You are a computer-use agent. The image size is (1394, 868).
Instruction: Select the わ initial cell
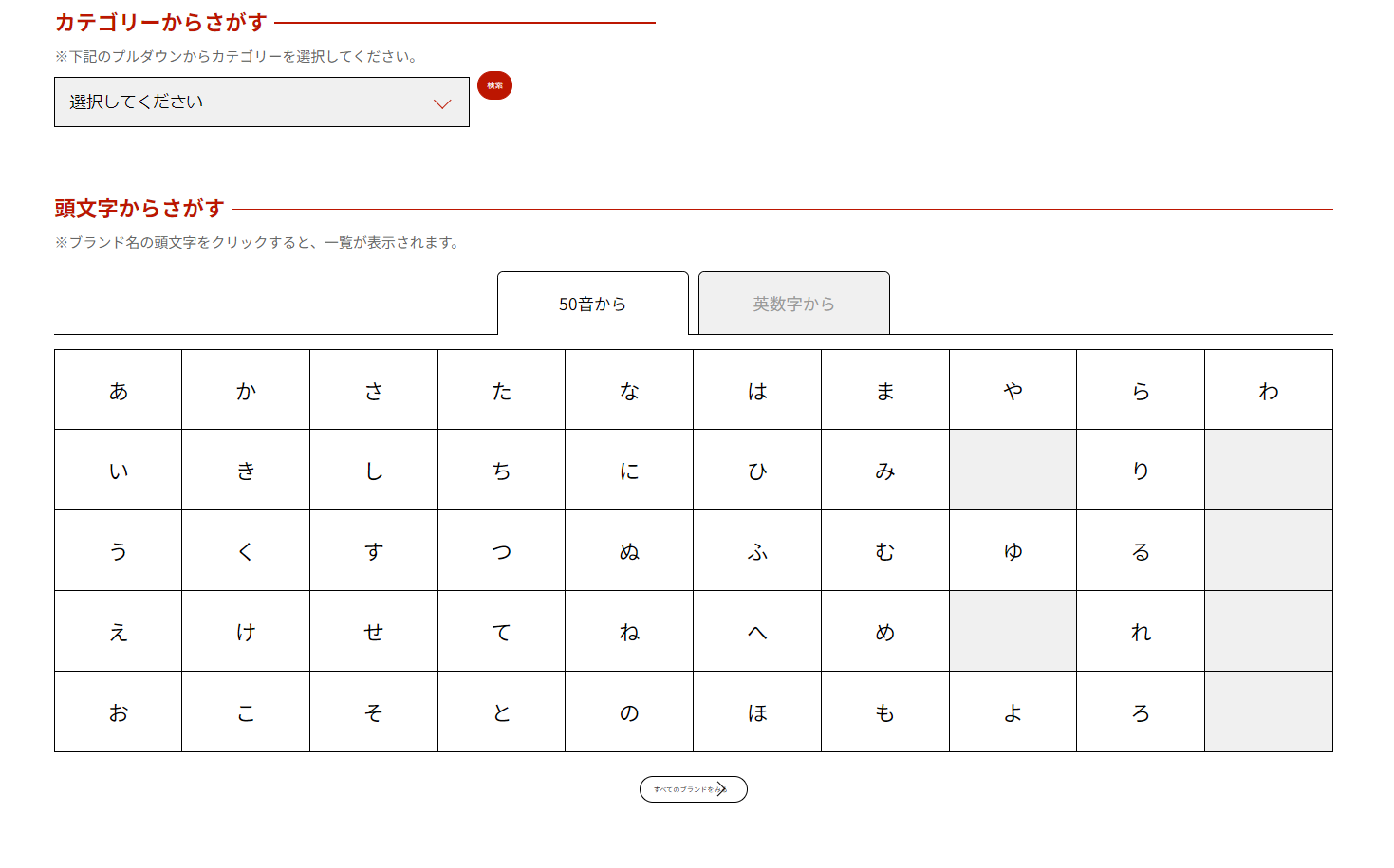pyautogui.click(x=1269, y=391)
